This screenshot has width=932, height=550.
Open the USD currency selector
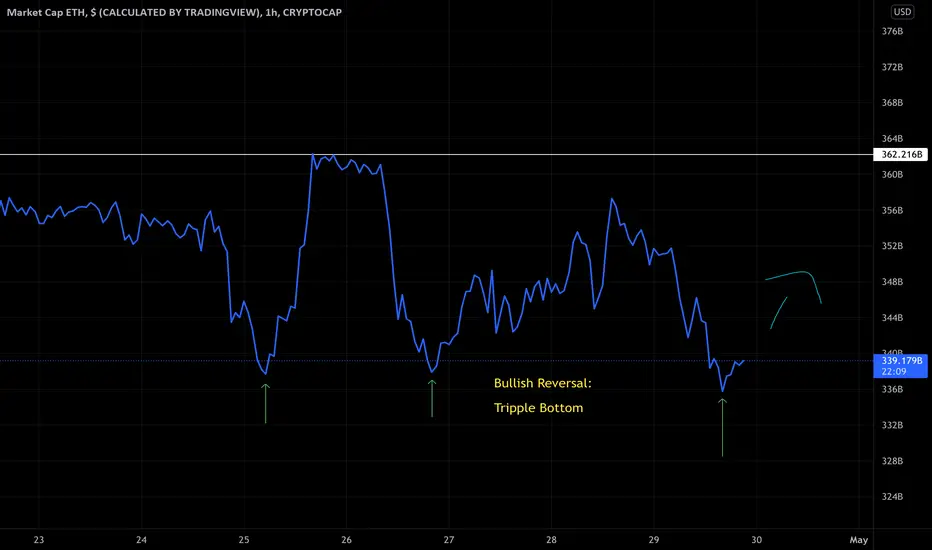click(902, 12)
